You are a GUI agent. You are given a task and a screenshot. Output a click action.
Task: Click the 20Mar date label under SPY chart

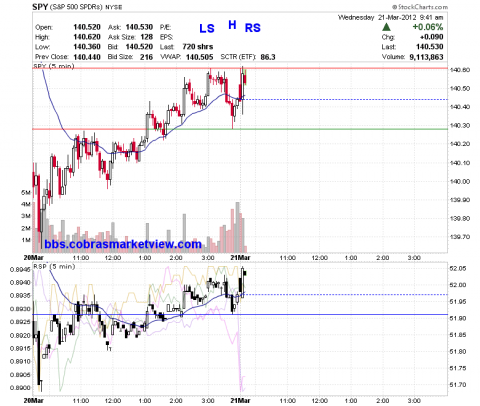[x=34, y=258]
